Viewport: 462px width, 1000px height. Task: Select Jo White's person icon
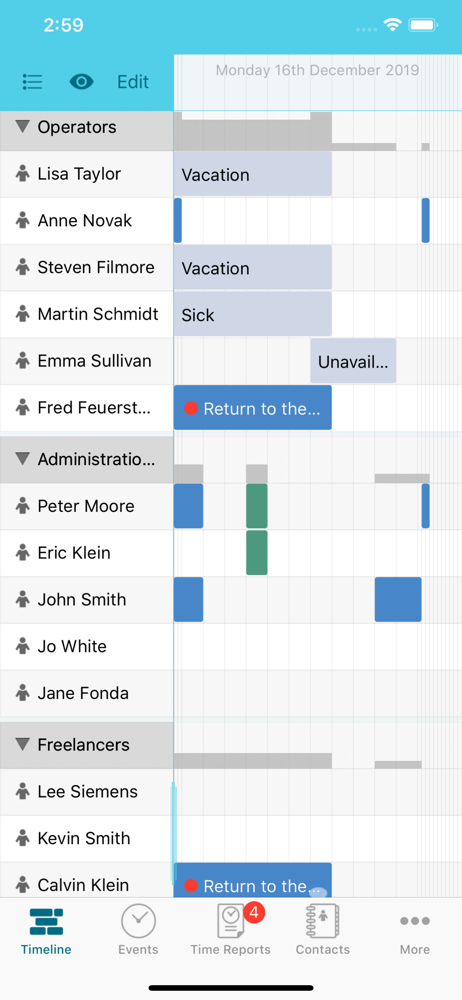(23, 646)
